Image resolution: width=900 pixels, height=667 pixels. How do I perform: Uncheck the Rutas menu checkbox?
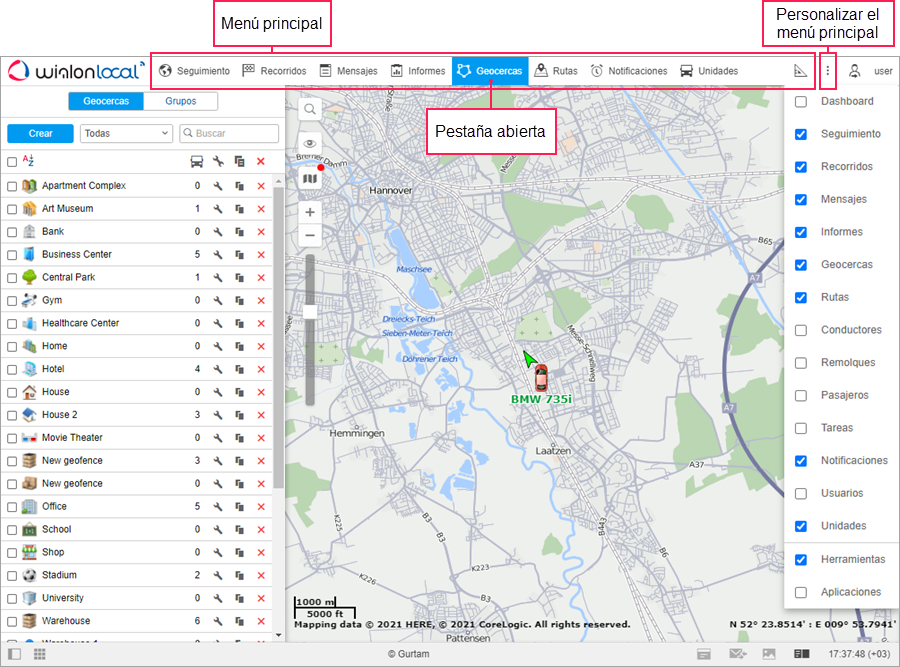point(801,297)
